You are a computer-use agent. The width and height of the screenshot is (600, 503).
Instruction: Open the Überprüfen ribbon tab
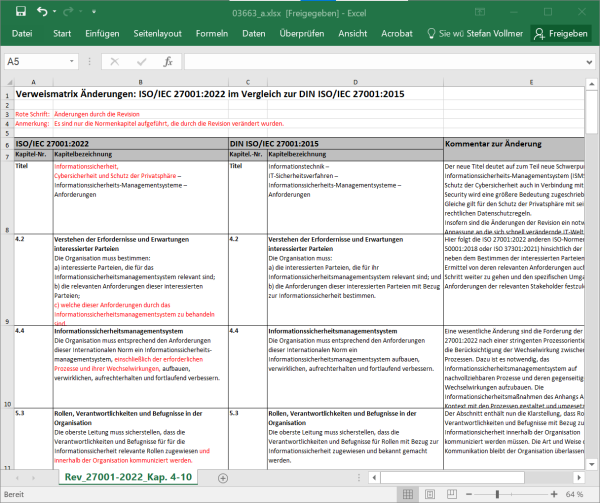[x=301, y=34]
